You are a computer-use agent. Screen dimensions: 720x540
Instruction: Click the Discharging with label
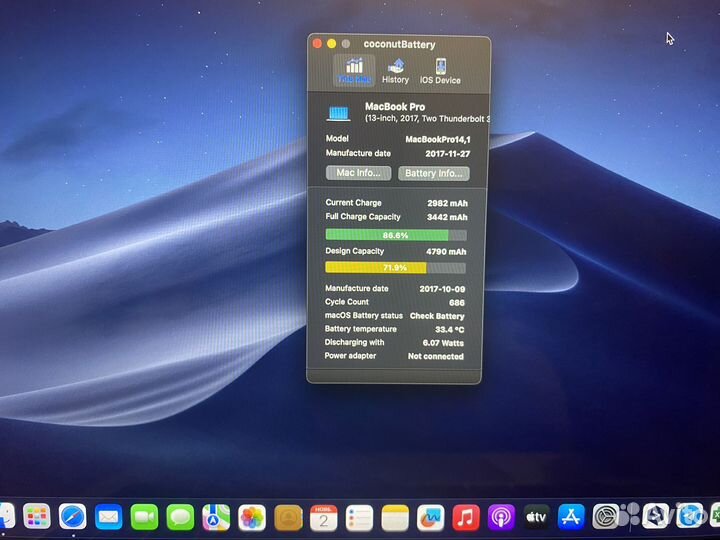(x=354, y=342)
